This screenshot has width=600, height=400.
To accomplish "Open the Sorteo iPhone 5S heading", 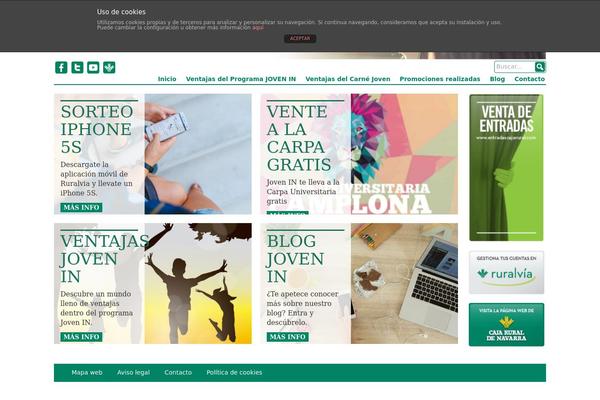I will click(x=97, y=129).
